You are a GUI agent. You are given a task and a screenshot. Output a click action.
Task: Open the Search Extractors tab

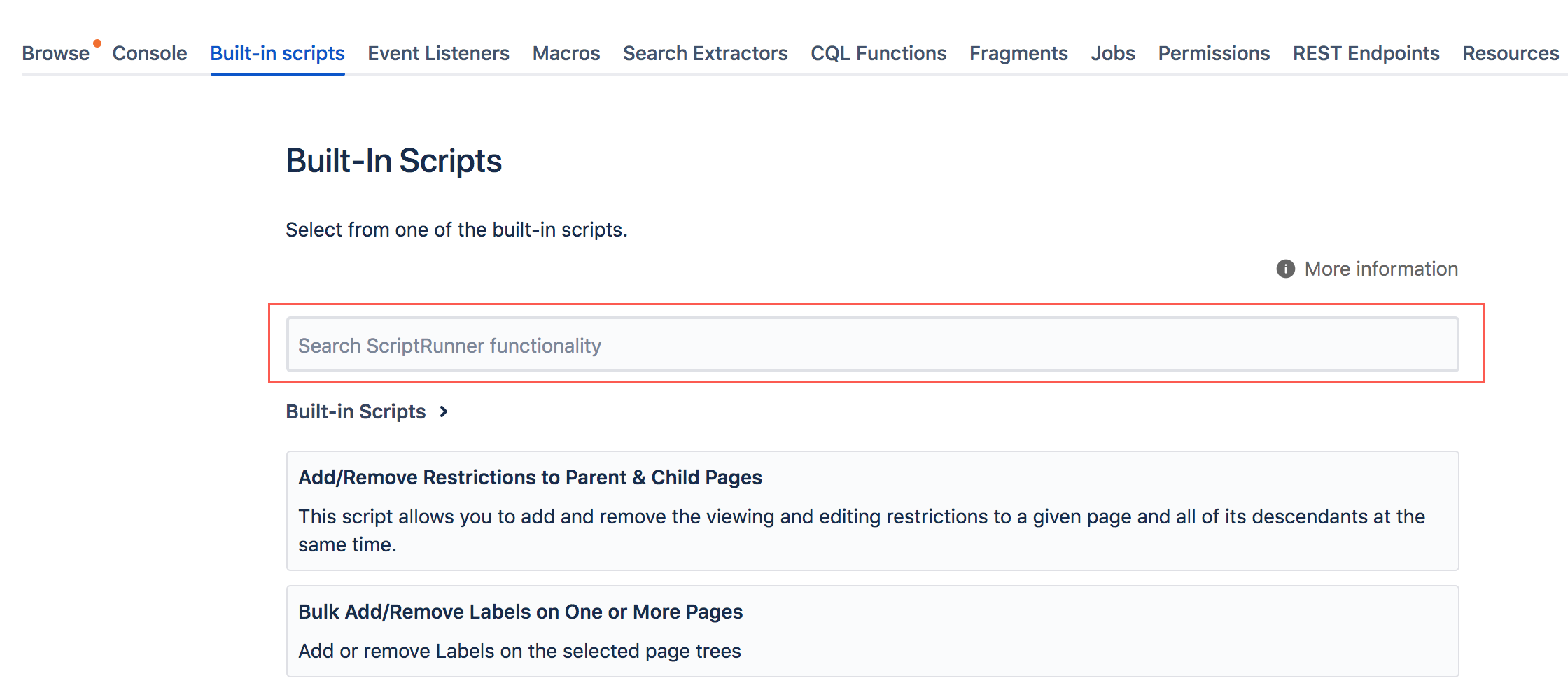coord(706,53)
